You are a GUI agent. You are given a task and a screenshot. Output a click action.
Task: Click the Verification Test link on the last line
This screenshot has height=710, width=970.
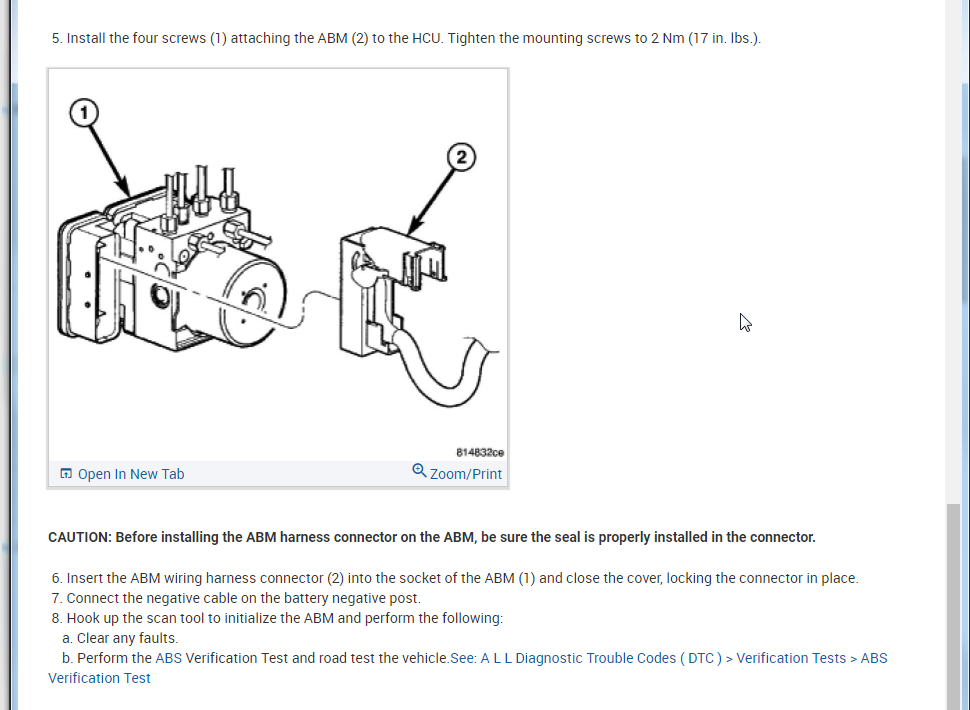tap(99, 678)
